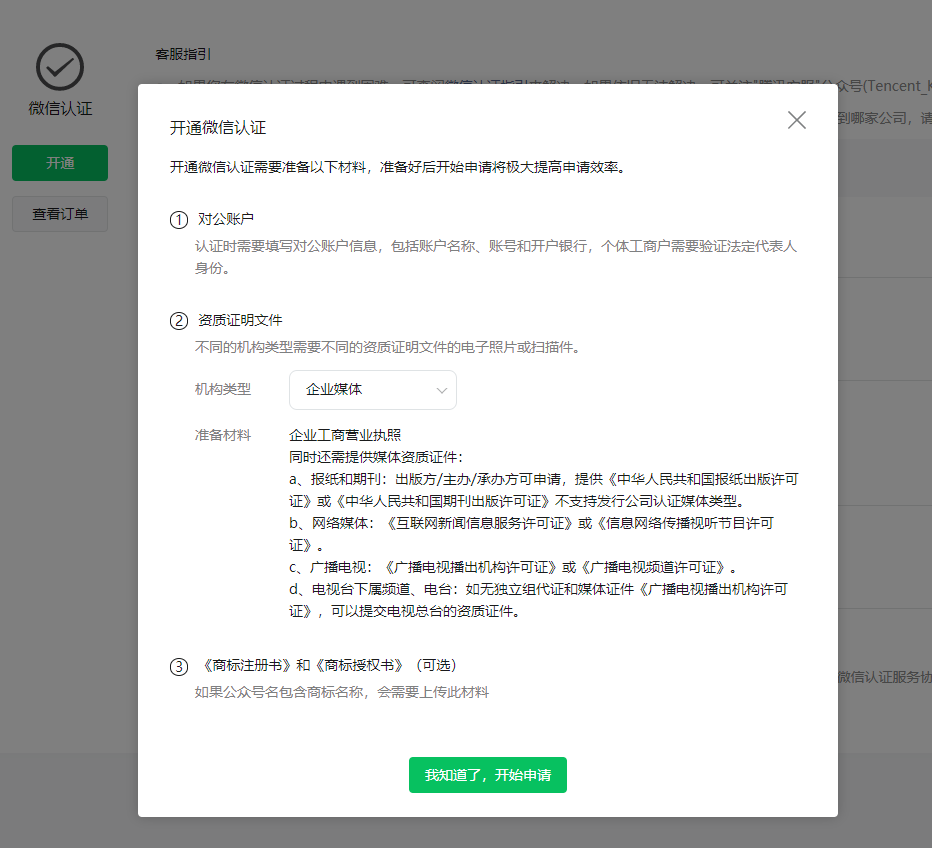This screenshot has width=932, height=848.
Task: Click the circled number 2 icon
Action: [x=179, y=321]
